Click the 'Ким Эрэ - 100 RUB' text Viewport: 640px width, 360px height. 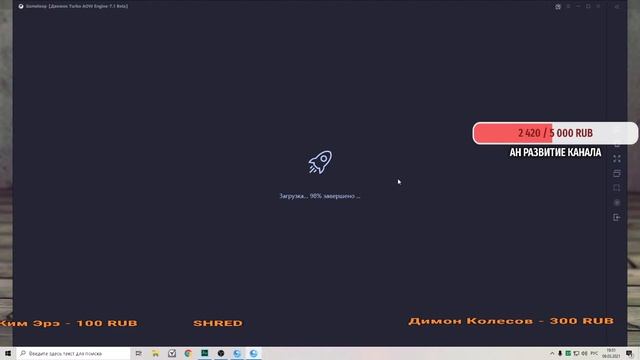click(x=69, y=323)
